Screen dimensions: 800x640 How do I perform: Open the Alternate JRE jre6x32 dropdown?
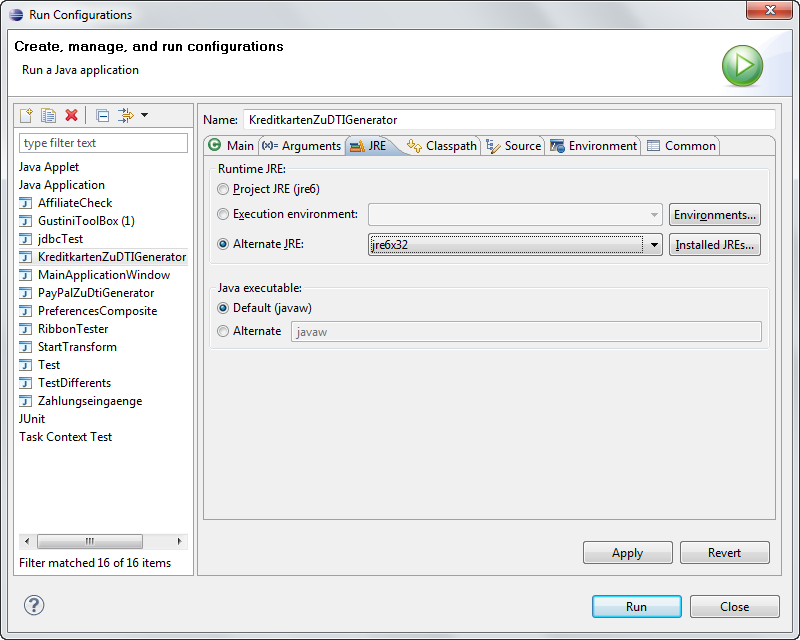(653, 245)
